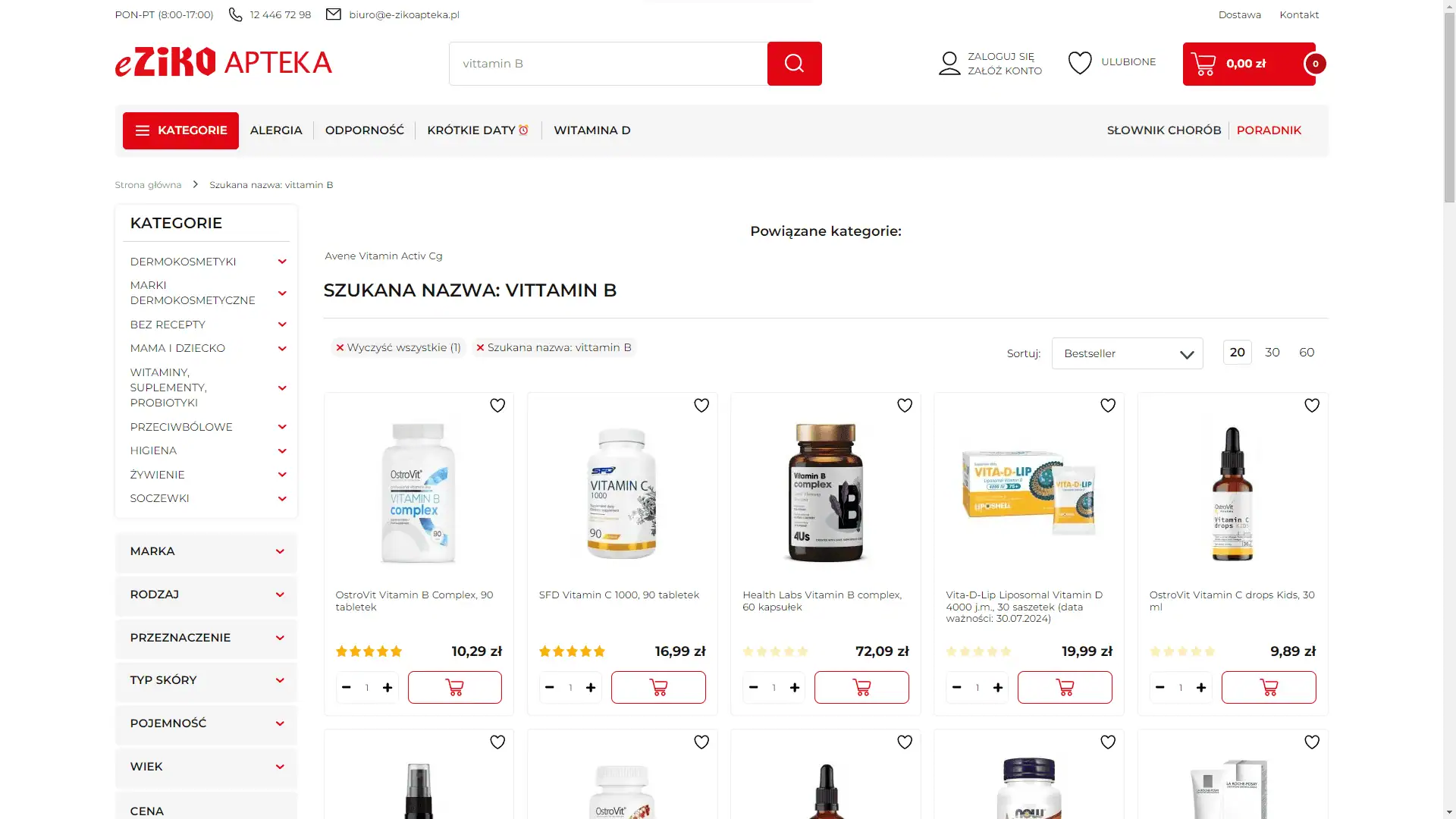Click the phone icon next to 12 446 72 98
The image size is (1456, 819).
click(x=236, y=14)
